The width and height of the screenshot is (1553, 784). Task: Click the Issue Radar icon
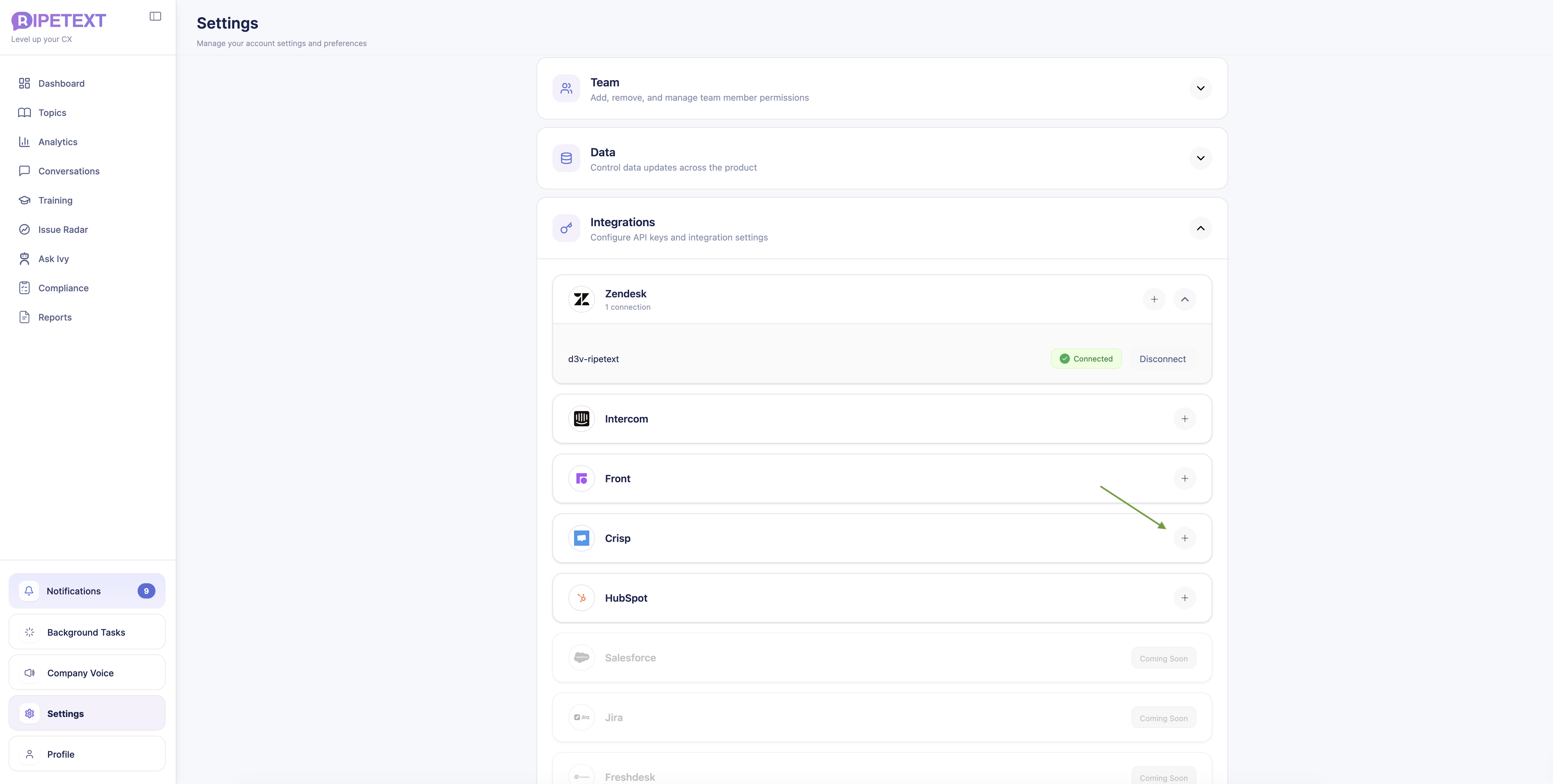pyautogui.click(x=24, y=230)
